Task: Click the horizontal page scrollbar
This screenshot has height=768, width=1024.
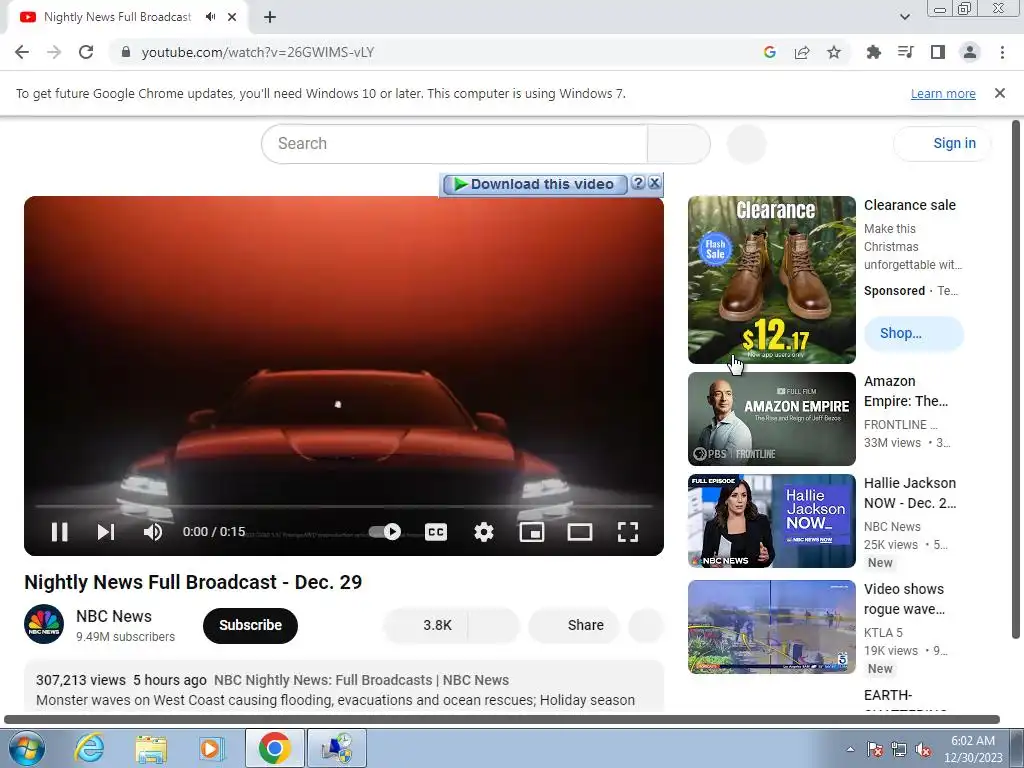Action: [x=502, y=719]
